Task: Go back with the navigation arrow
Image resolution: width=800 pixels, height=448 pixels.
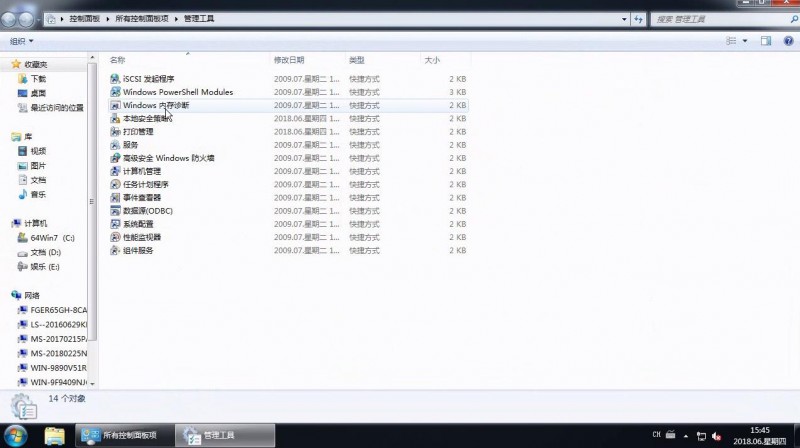Action: [x=9, y=19]
